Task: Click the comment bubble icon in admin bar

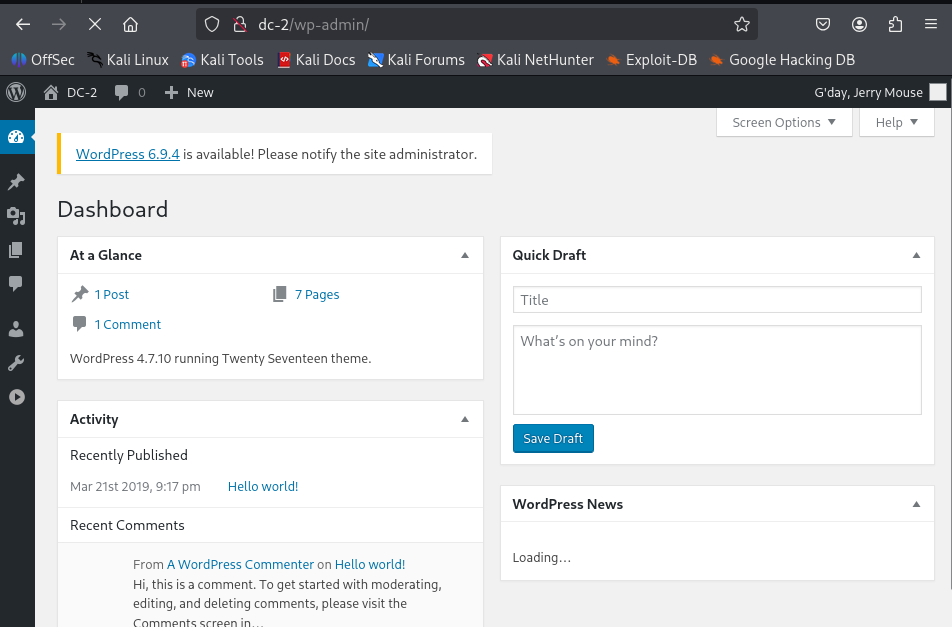Action: tap(122, 92)
